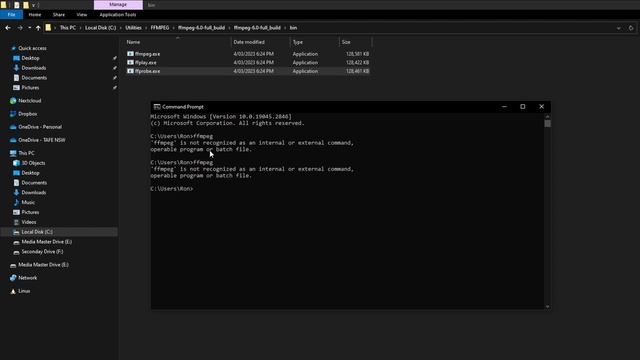Select the ffmpeg.exe file icon

coord(130,54)
